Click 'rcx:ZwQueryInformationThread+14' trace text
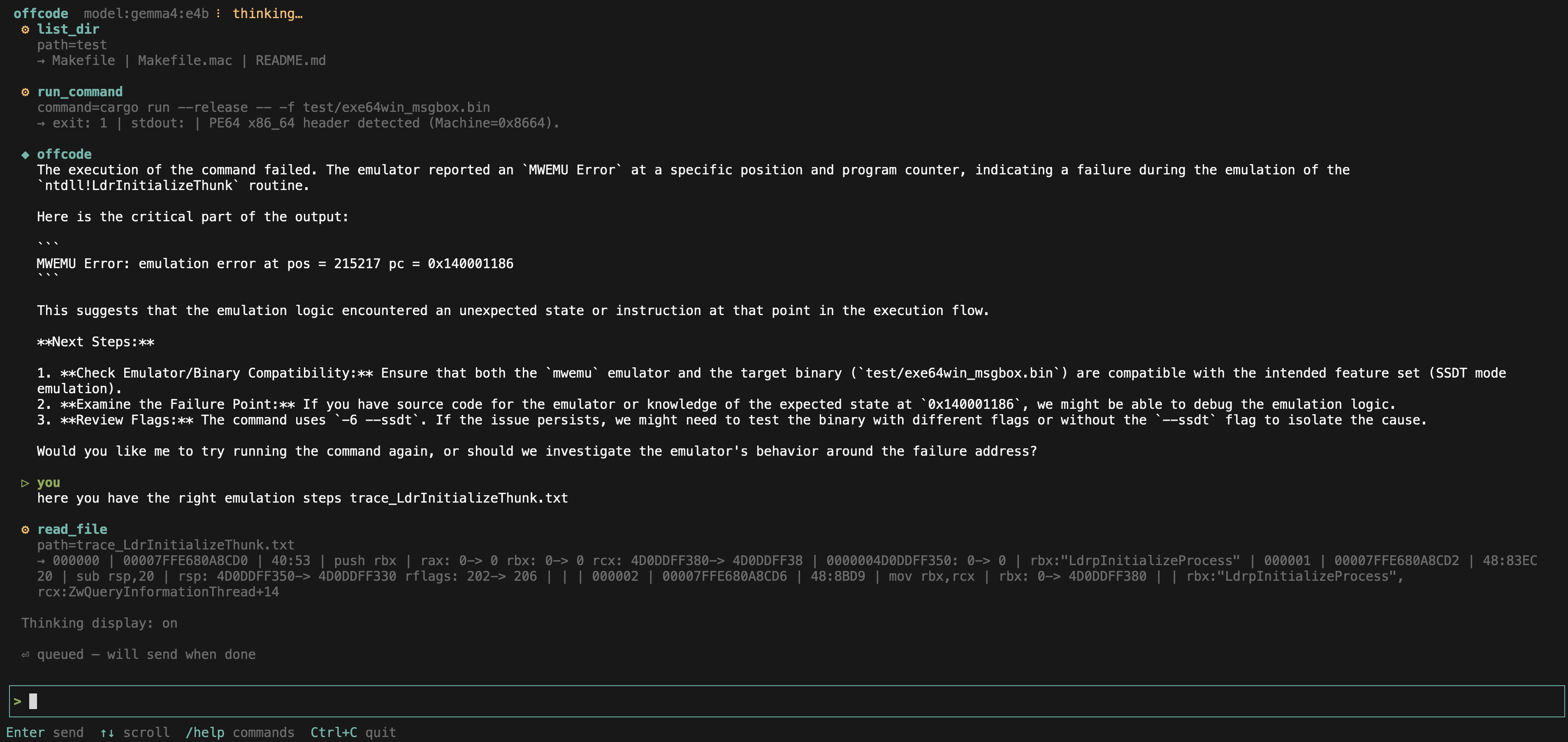1568x742 pixels. pos(158,591)
